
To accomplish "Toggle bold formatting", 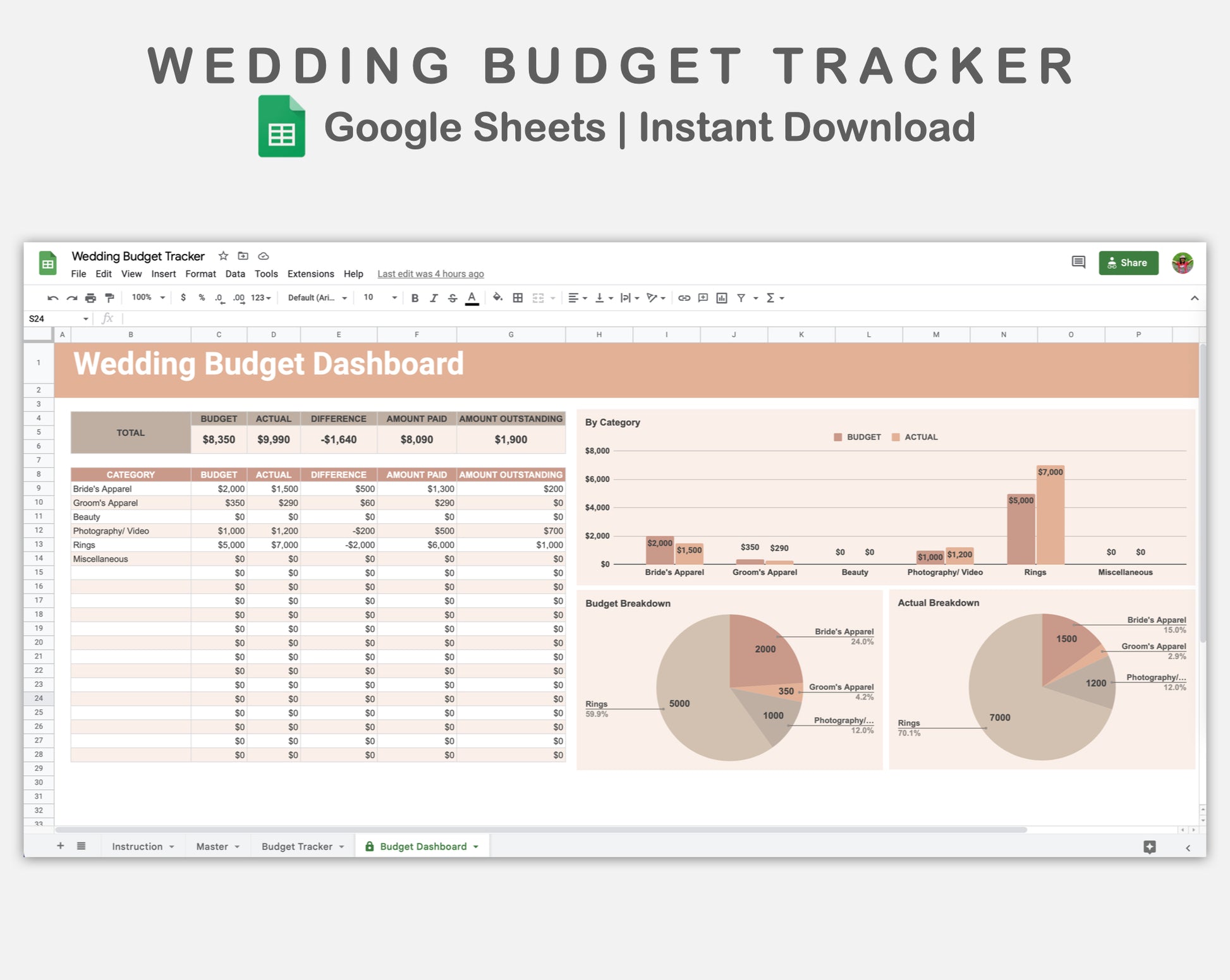I will point(415,298).
